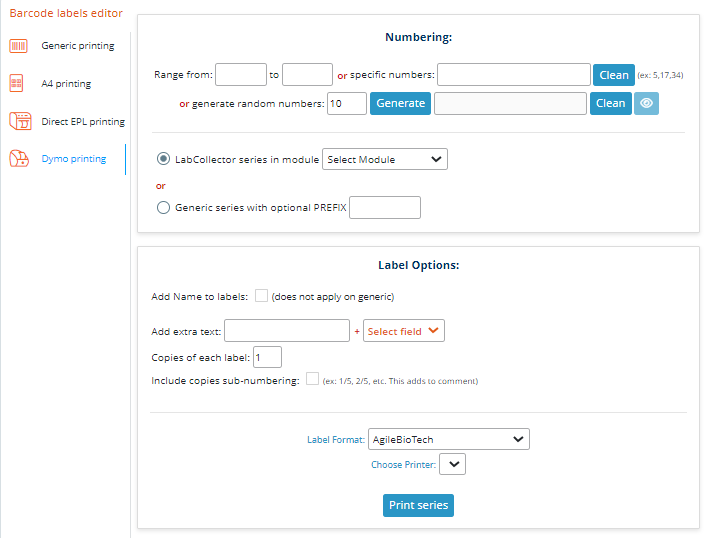Image resolution: width=715 pixels, height=538 pixels.
Task: Click the Dymo printing label icon
Action: point(19,159)
